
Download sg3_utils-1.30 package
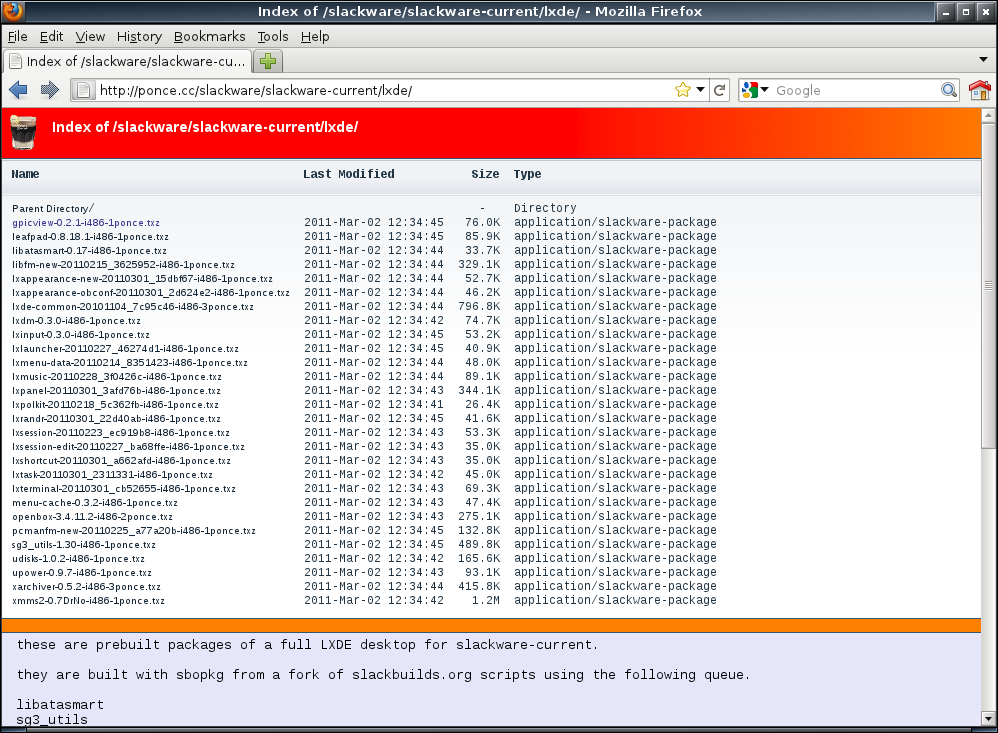[84, 545]
